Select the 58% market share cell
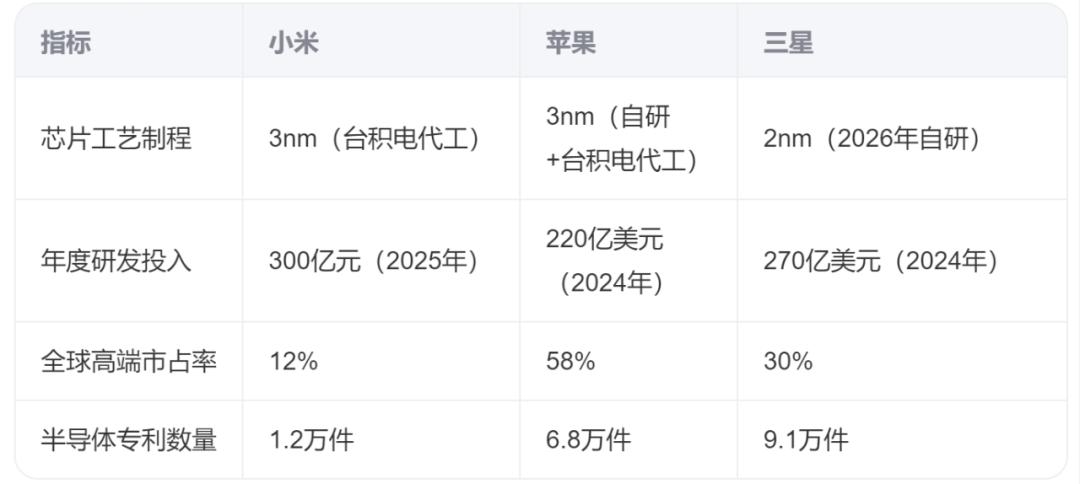Image resolution: width=1080 pixels, height=484 pixels. (x=570, y=361)
